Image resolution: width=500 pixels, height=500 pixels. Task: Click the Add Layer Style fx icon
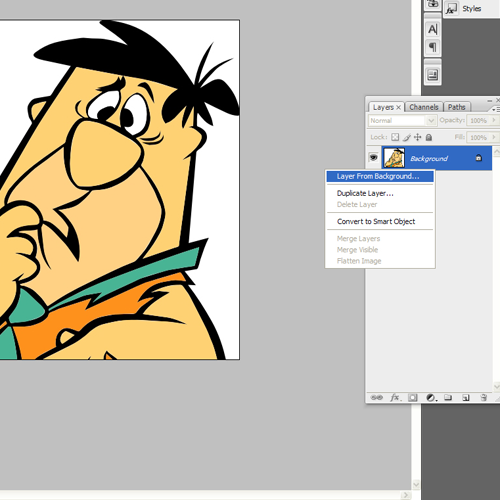[395, 397]
